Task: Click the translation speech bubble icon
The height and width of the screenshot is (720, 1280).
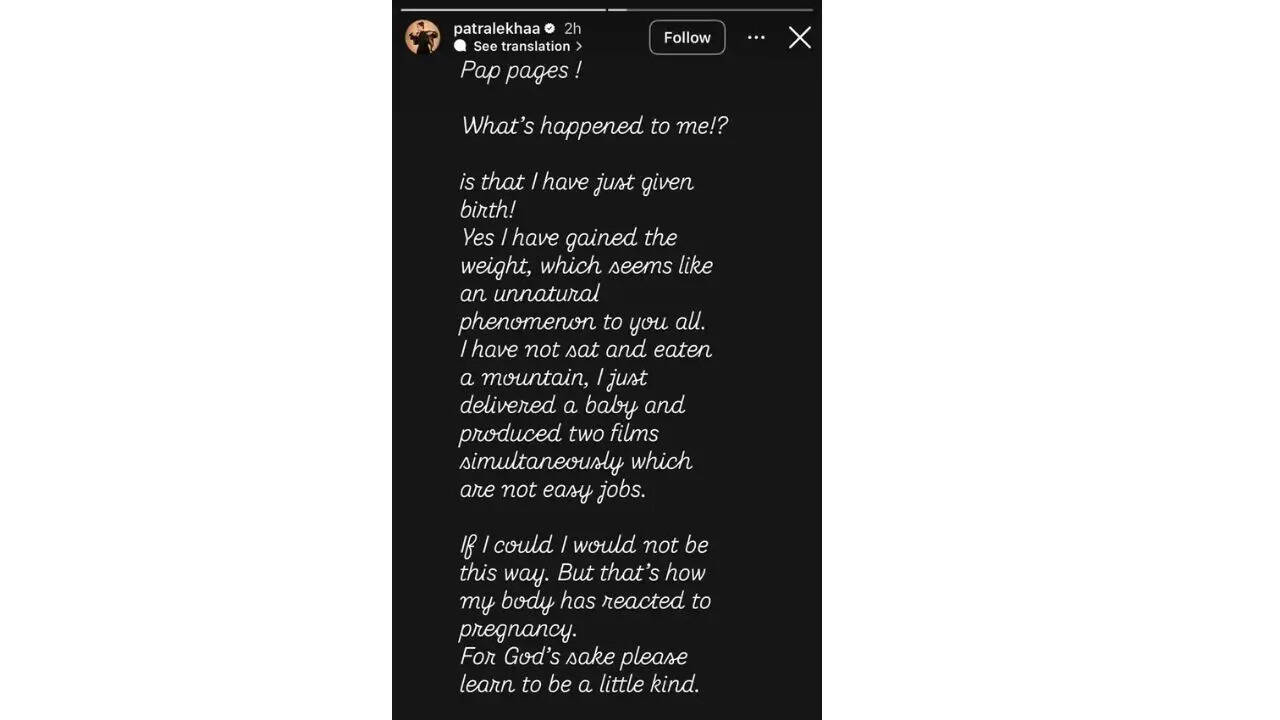Action: coord(460,46)
